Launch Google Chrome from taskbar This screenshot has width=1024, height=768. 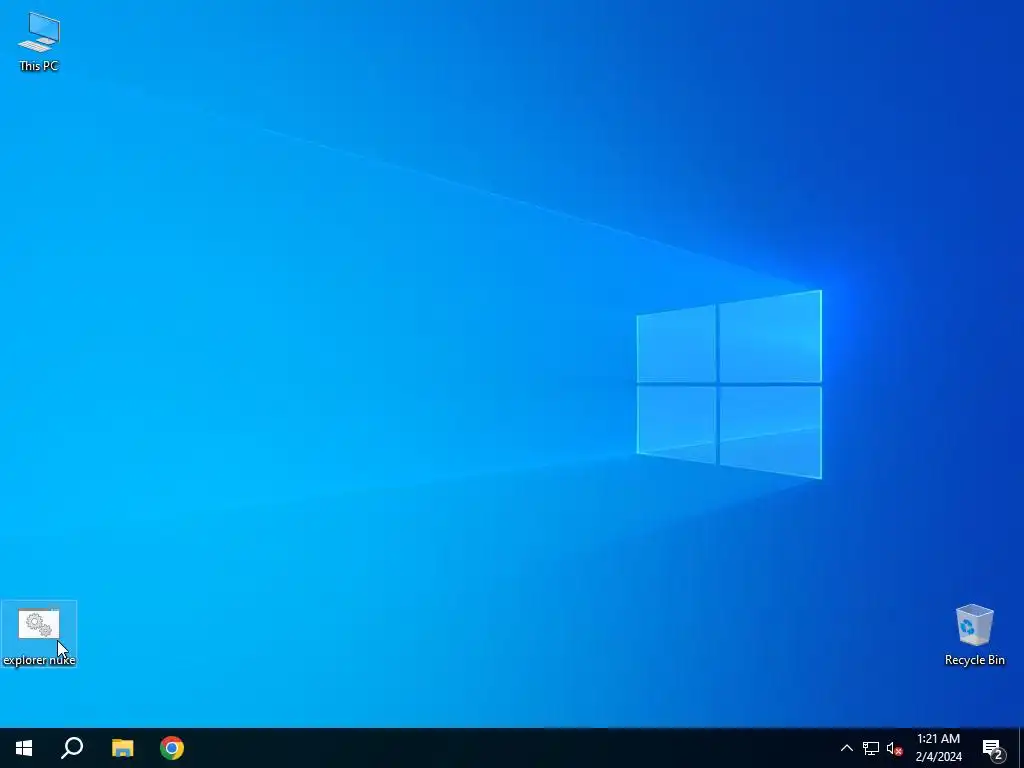tap(172, 748)
